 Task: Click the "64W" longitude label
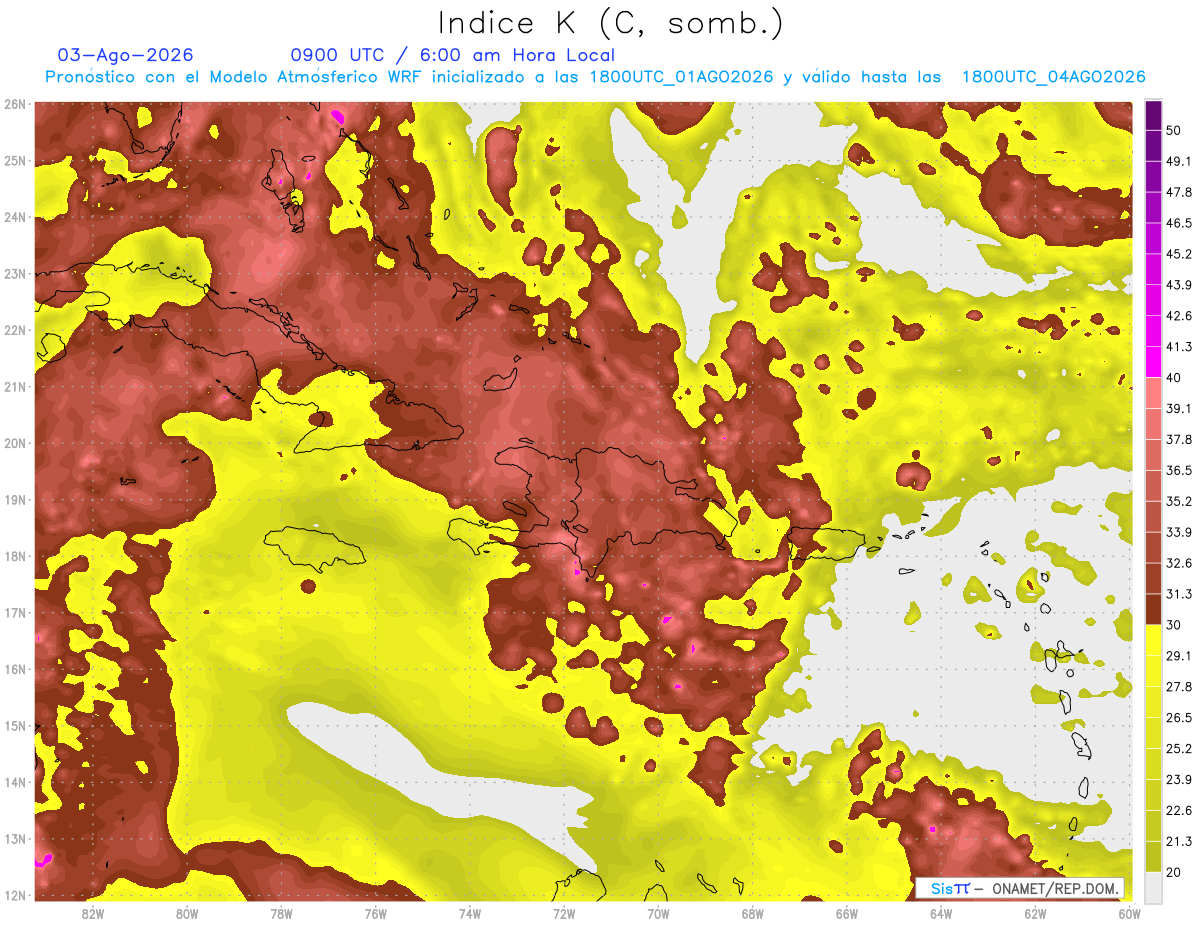pyautogui.click(x=941, y=913)
